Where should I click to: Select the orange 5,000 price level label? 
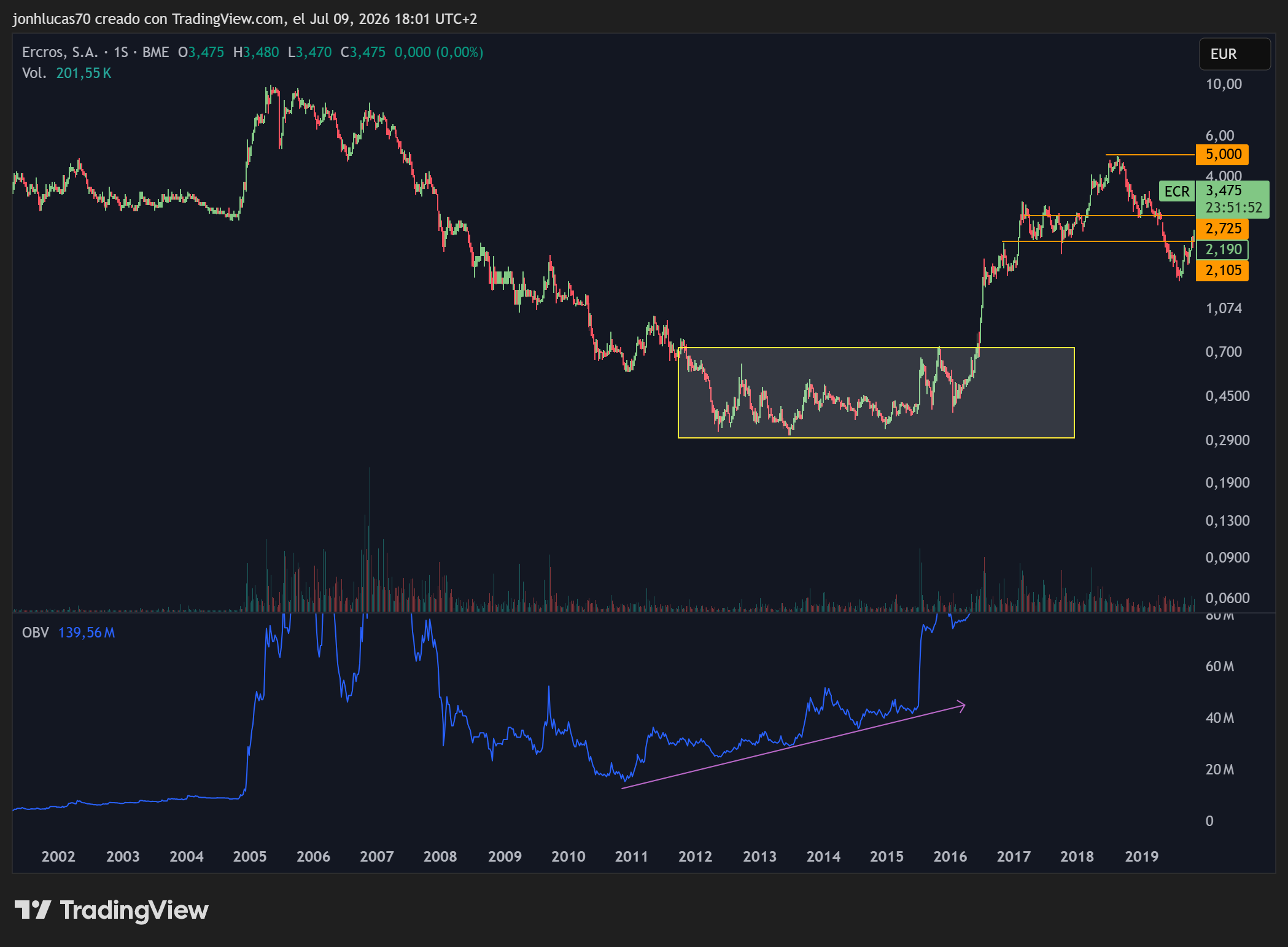(x=1222, y=154)
